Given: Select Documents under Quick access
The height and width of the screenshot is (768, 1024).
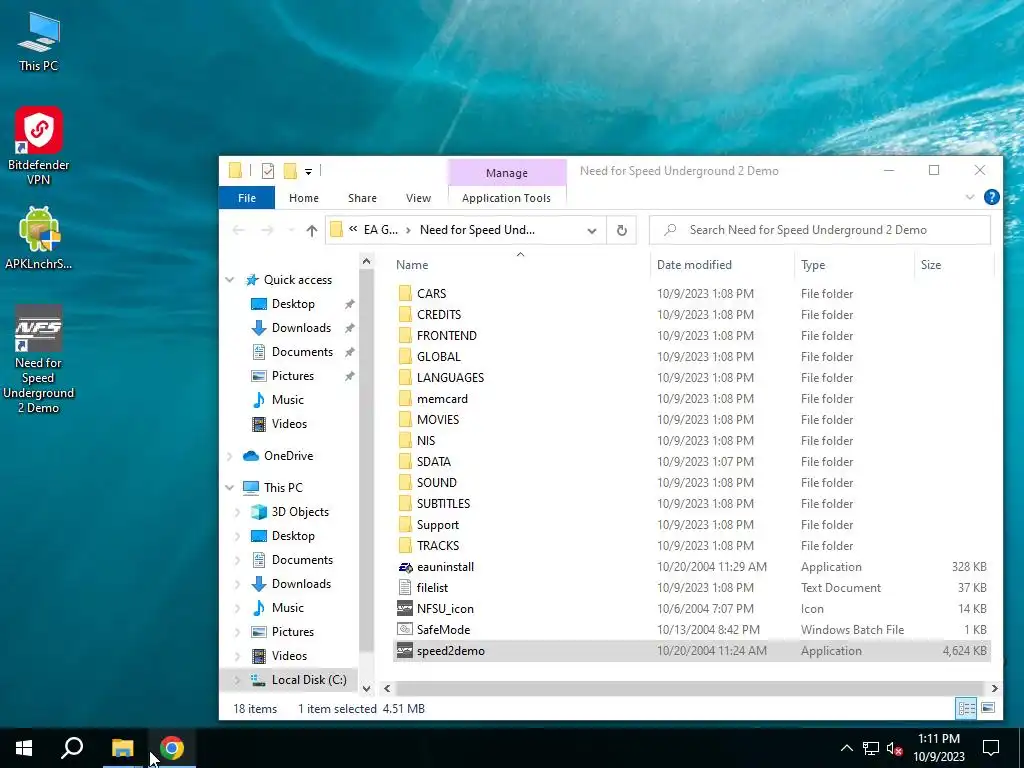Looking at the screenshot, I should coord(302,352).
